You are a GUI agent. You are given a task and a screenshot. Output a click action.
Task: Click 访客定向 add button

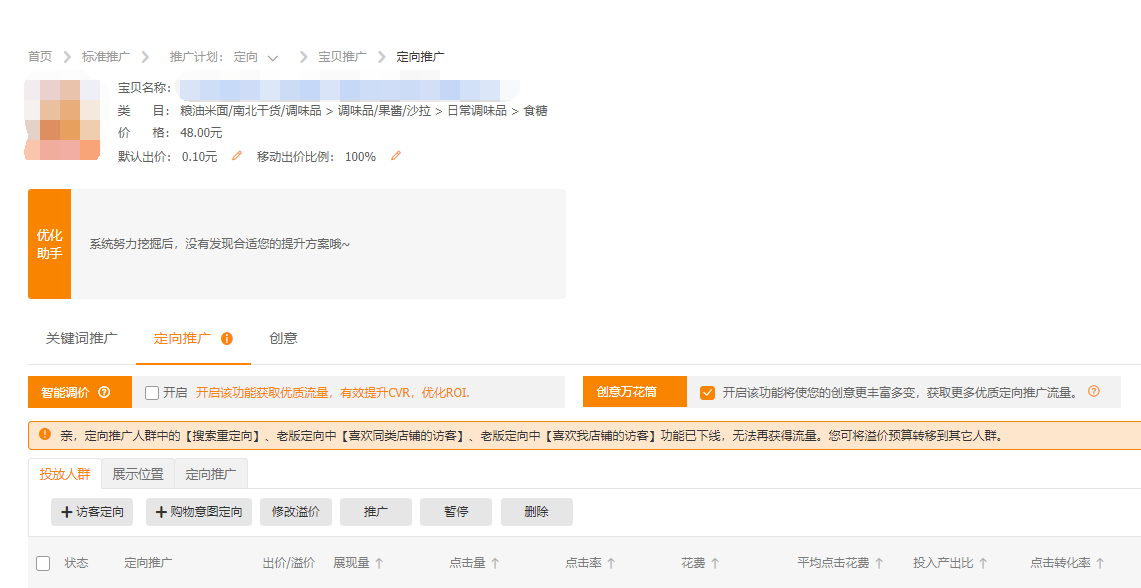click(x=92, y=512)
